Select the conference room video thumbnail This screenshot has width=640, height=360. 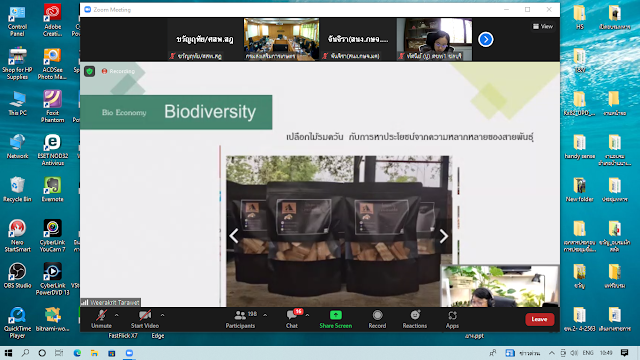[x=282, y=39]
